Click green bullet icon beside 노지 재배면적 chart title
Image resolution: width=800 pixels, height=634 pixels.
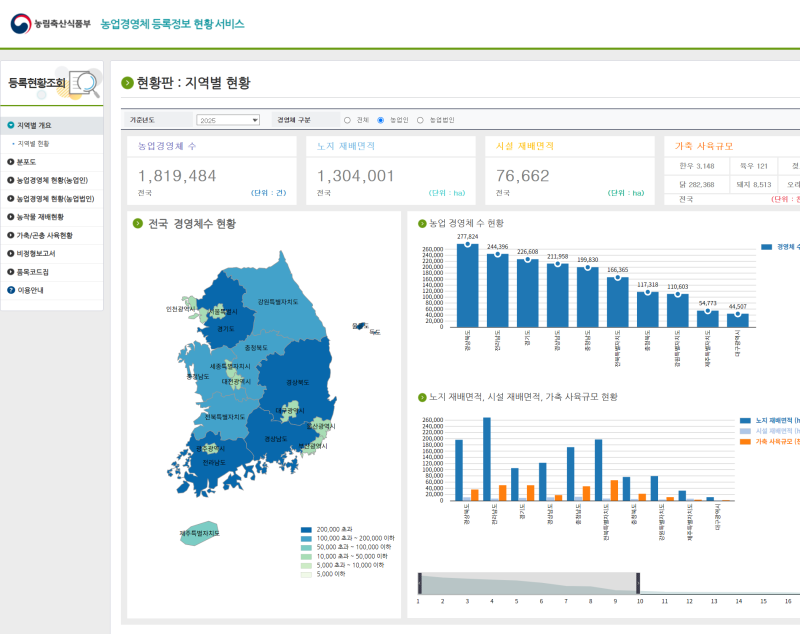click(x=422, y=397)
